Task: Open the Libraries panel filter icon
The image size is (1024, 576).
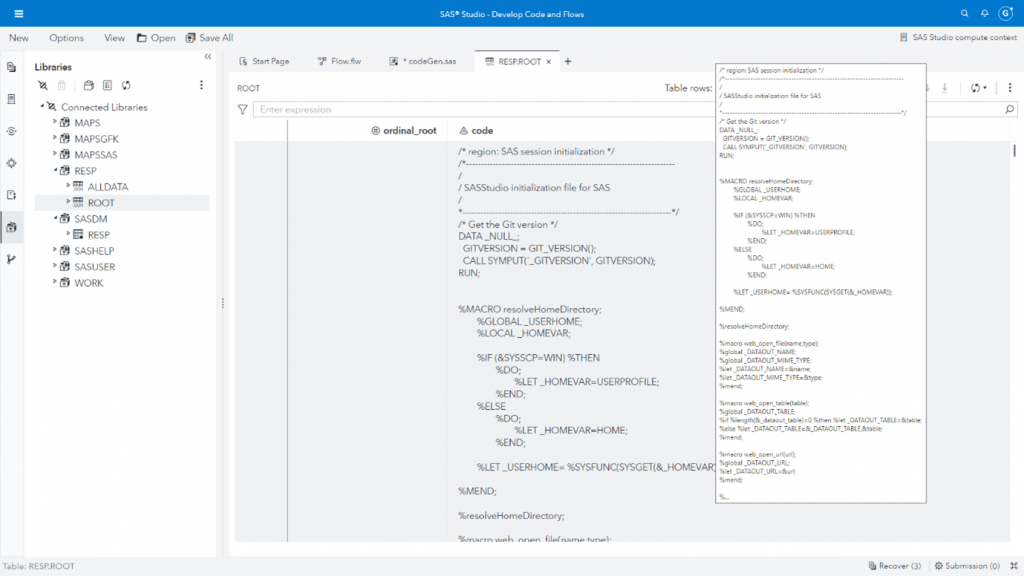Action: pyautogui.click(x=43, y=86)
